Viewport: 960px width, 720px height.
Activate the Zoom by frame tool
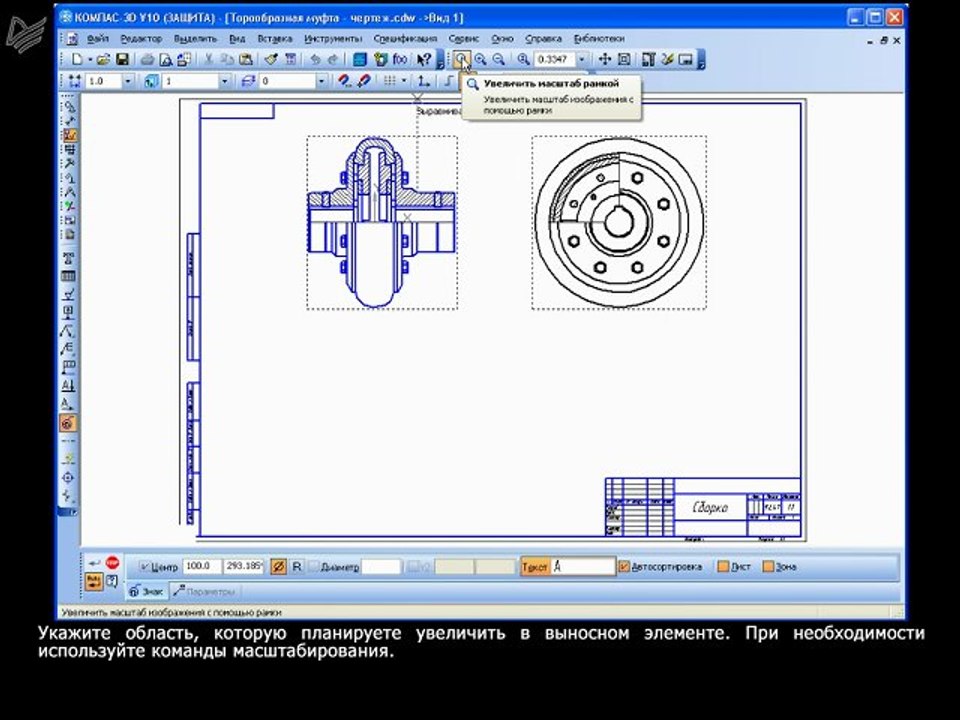pos(462,59)
